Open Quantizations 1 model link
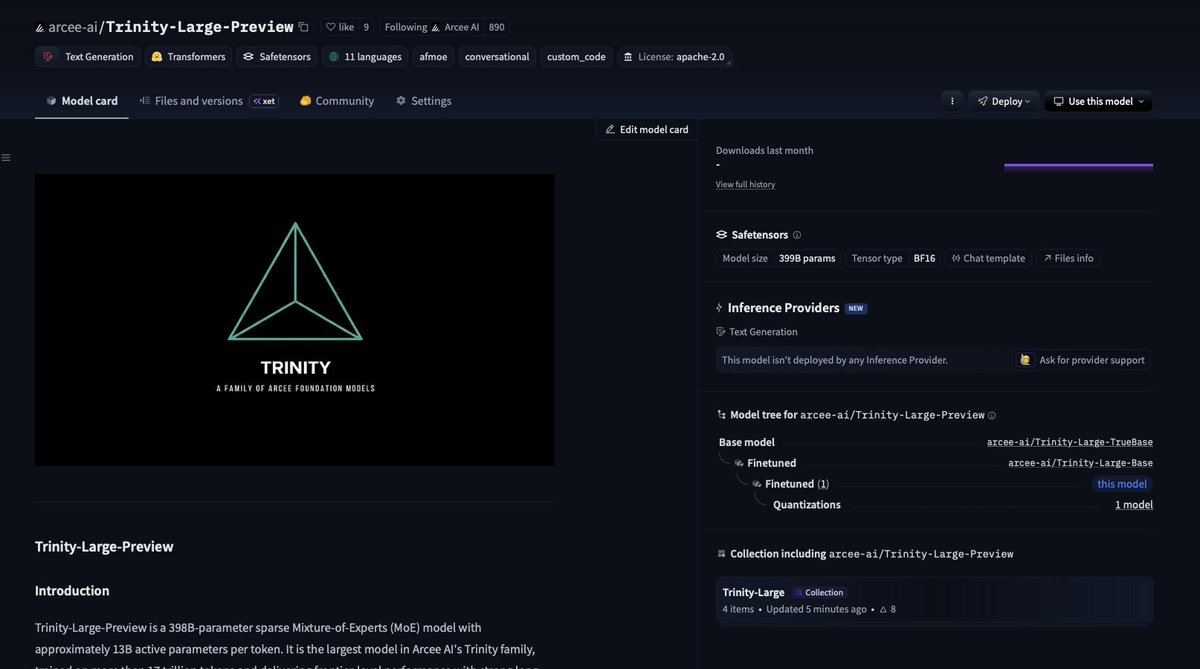This screenshot has height=669, width=1200. pyautogui.click(x=1134, y=505)
